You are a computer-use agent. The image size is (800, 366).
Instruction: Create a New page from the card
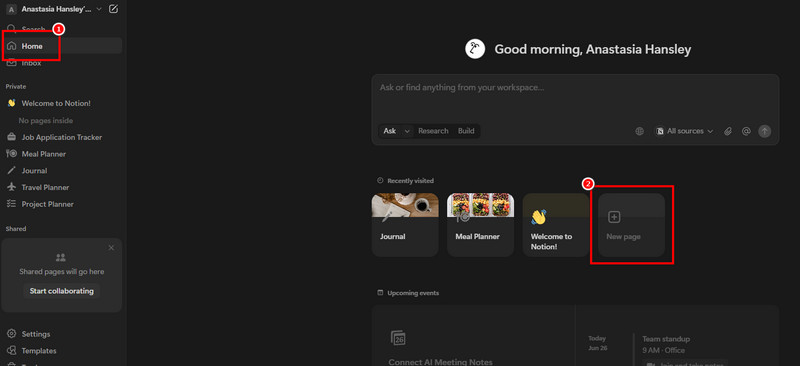click(x=632, y=225)
